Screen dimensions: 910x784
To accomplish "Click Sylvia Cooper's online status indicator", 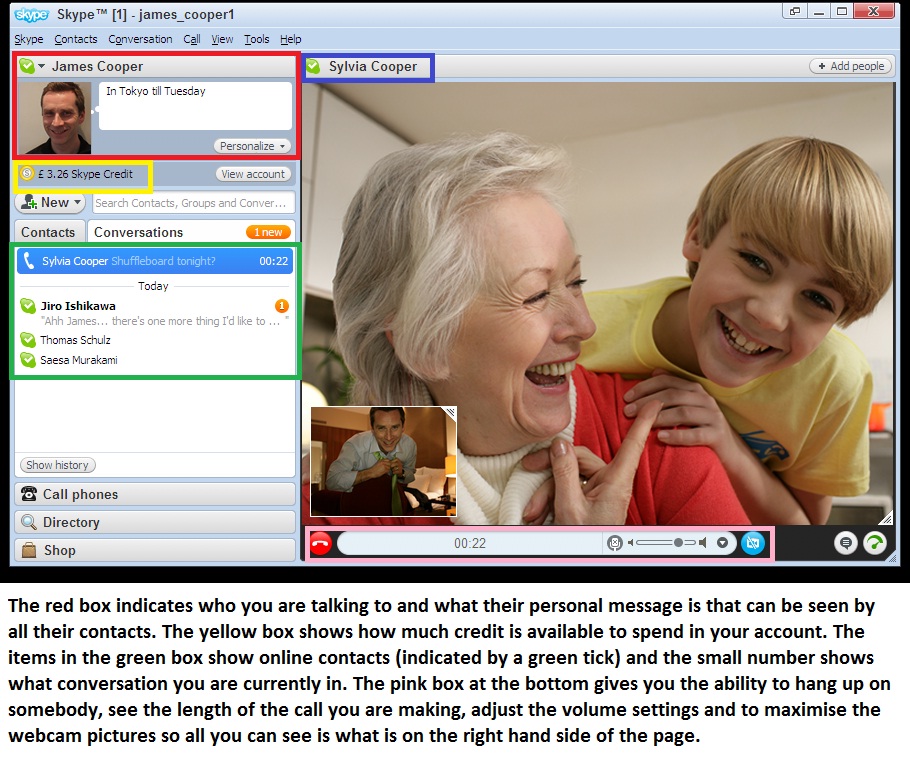I will pos(312,67).
